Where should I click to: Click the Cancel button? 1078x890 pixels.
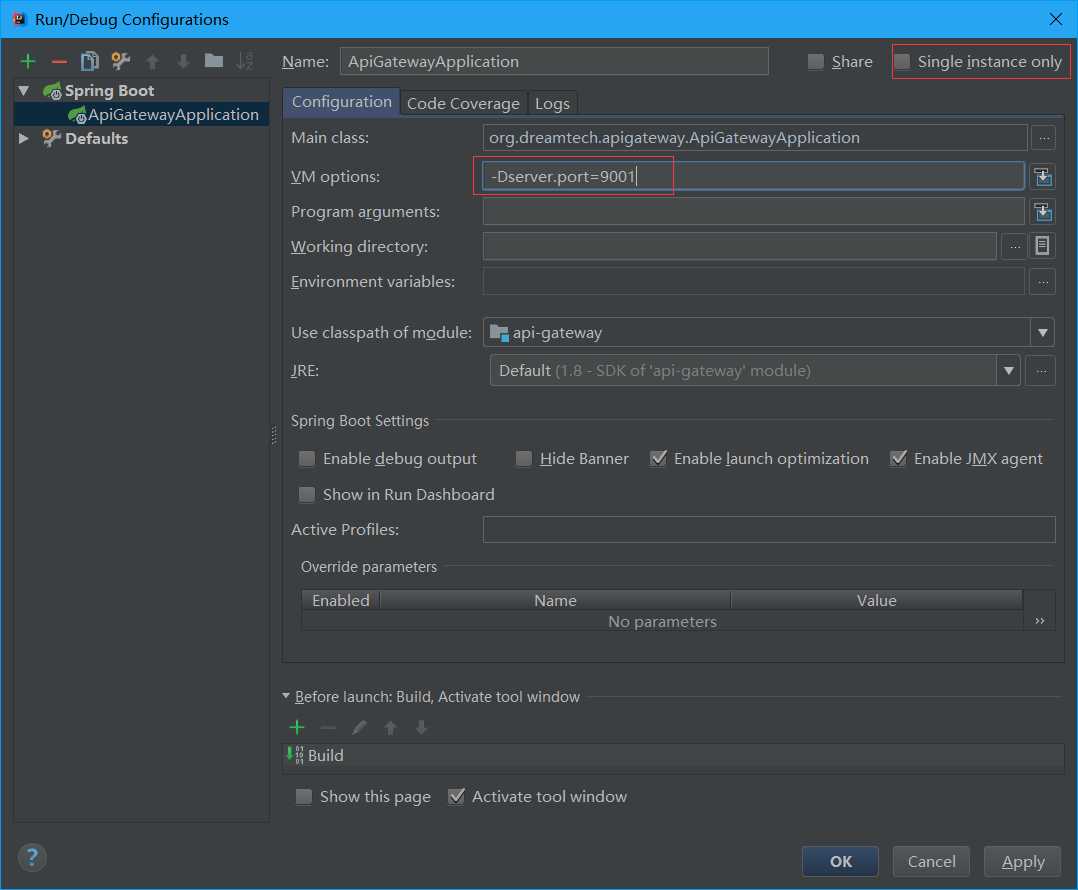click(931, 861)
